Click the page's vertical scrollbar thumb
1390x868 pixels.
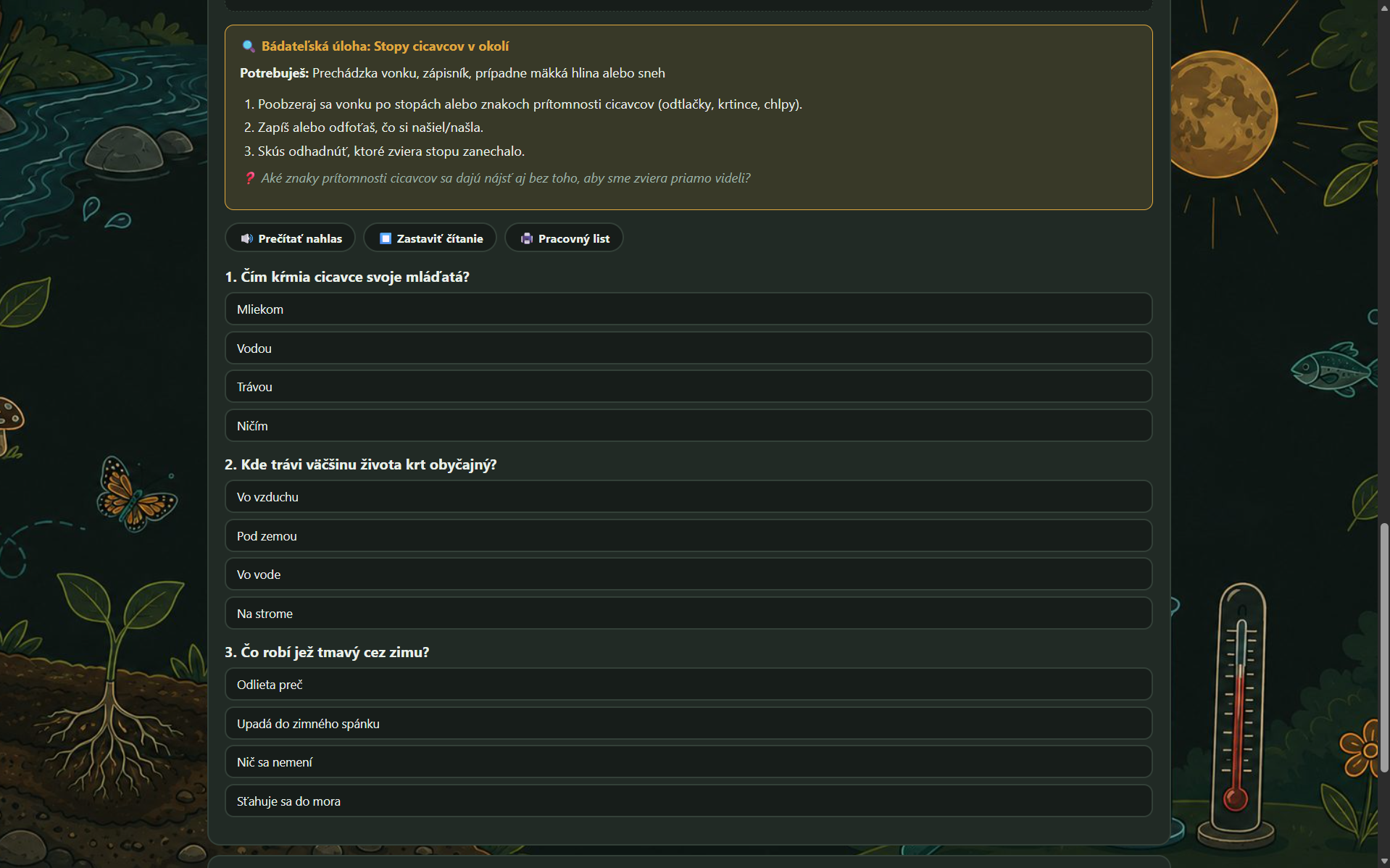tap(1384, 647)
